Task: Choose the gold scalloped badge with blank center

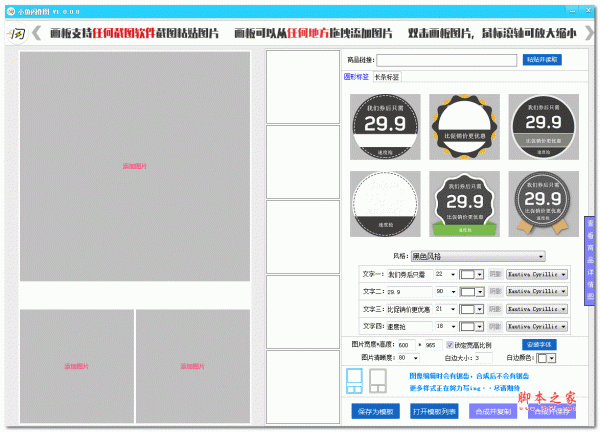Action: (464, 127)
